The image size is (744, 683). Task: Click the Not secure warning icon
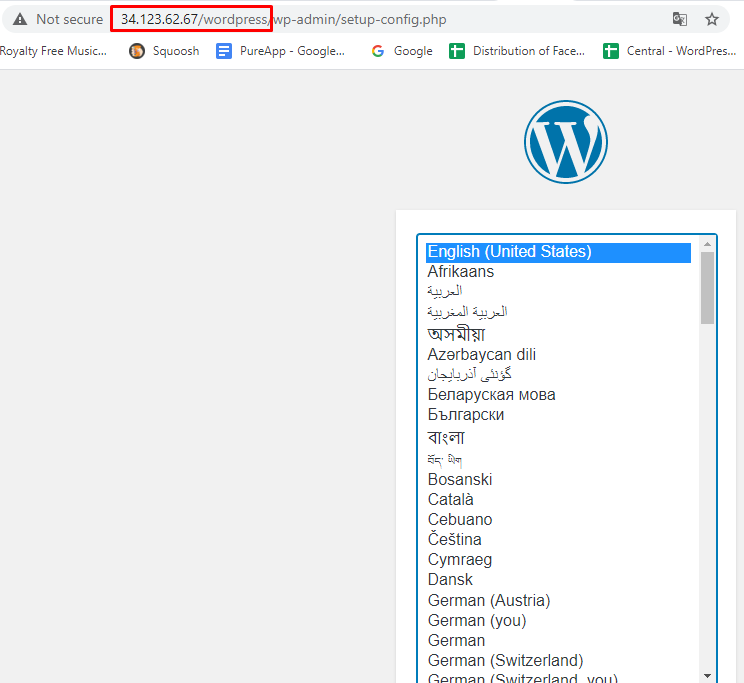coord(19,19)
